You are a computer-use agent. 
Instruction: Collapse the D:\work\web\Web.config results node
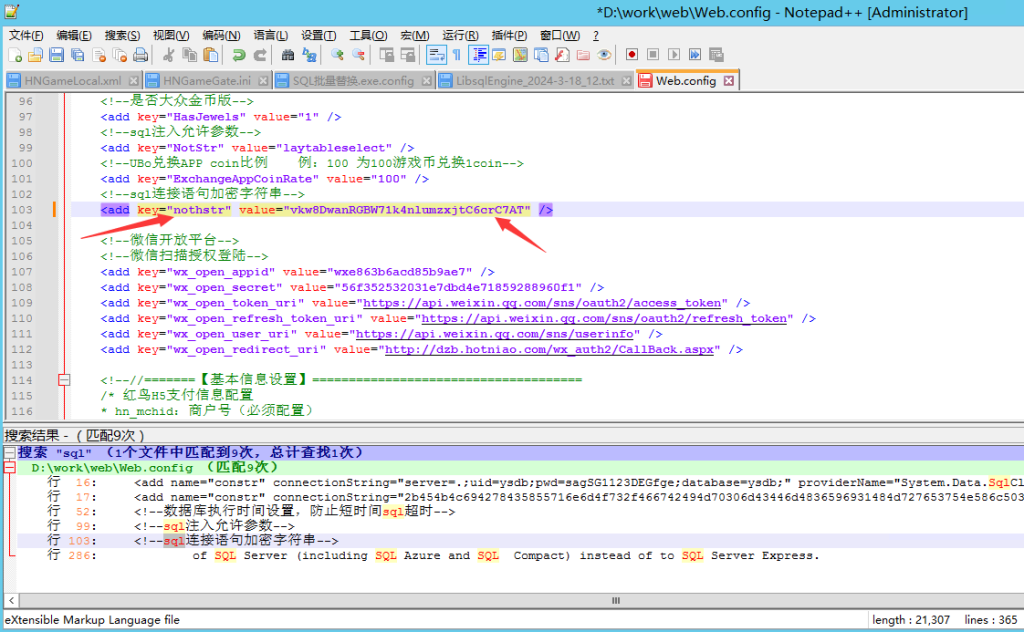9,468
